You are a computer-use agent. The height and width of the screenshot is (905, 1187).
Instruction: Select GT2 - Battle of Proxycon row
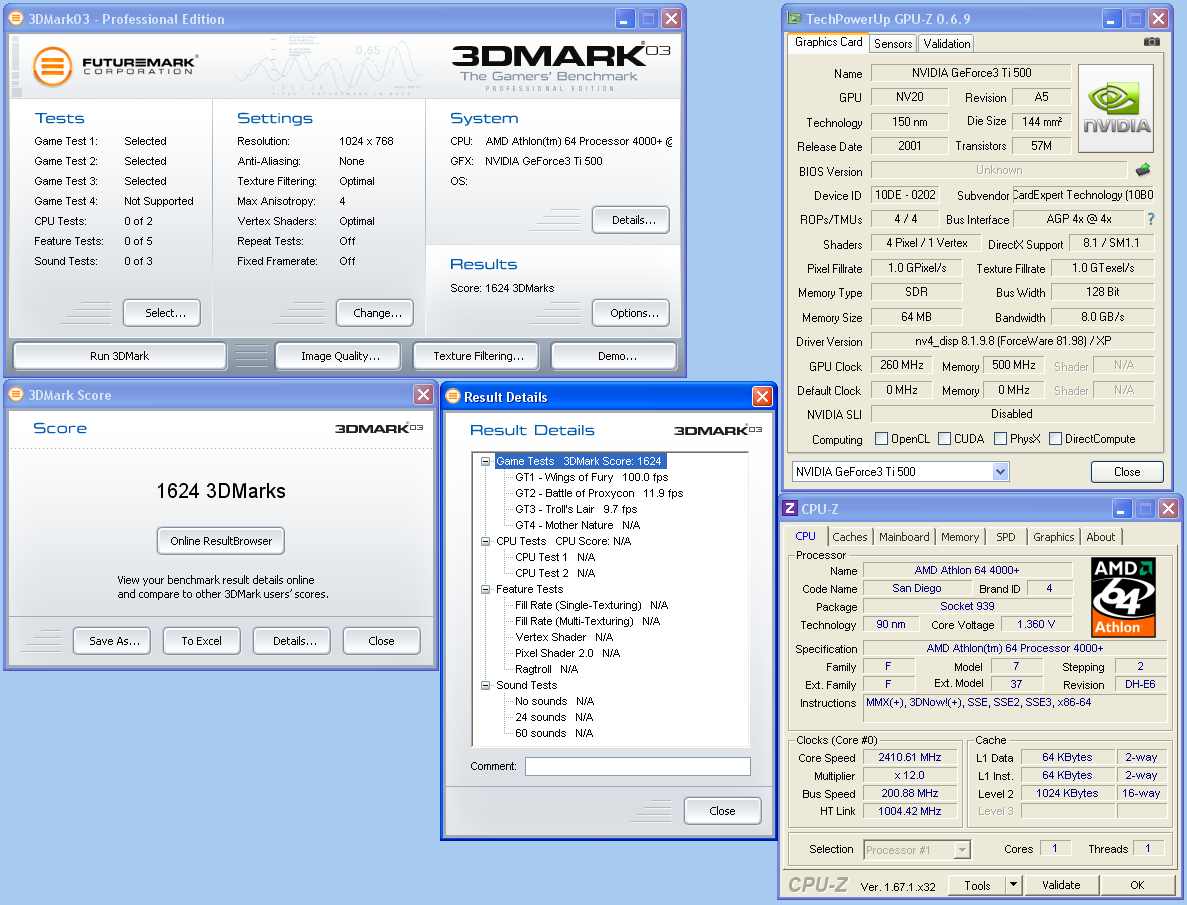tap(599, 493)
